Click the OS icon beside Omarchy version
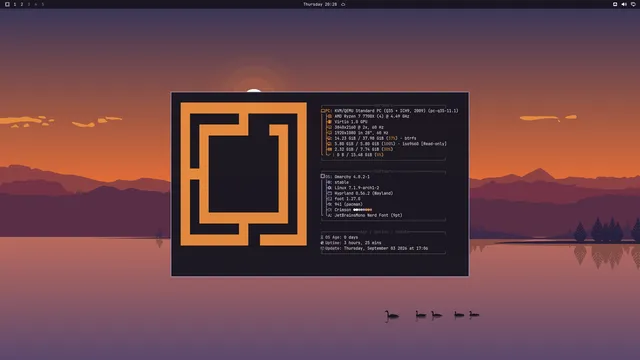Viewport: 640px width, 360px height. pos(322,176)
